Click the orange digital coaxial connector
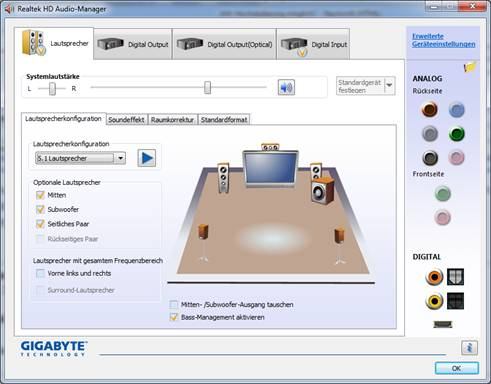 point(434,277)
